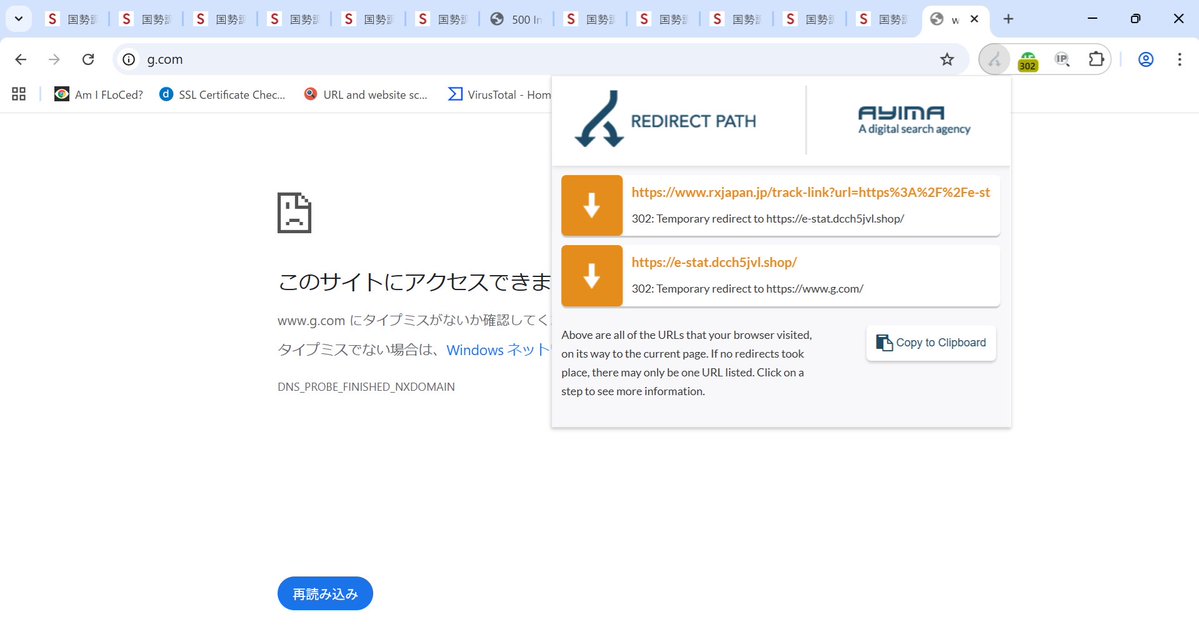This screenshot has height=629, width=1199.
Task: Open the IP address lookup extension
Action: click(1061, 59)
